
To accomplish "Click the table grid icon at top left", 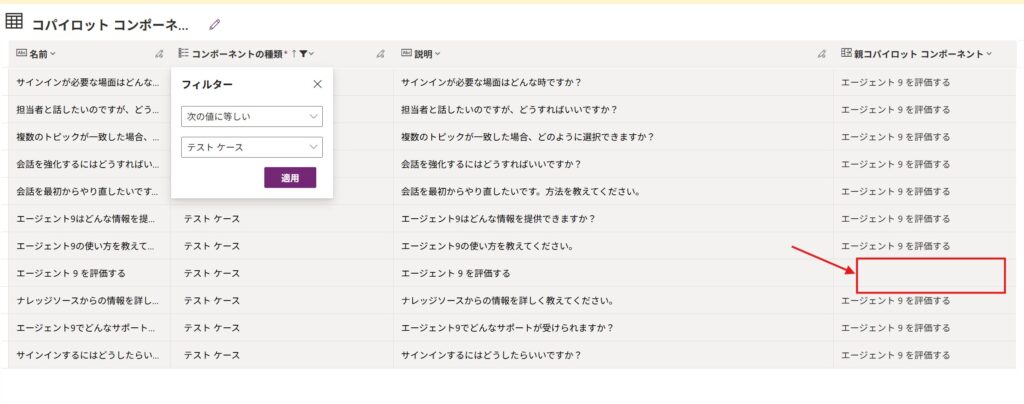I will coord(15,22).
